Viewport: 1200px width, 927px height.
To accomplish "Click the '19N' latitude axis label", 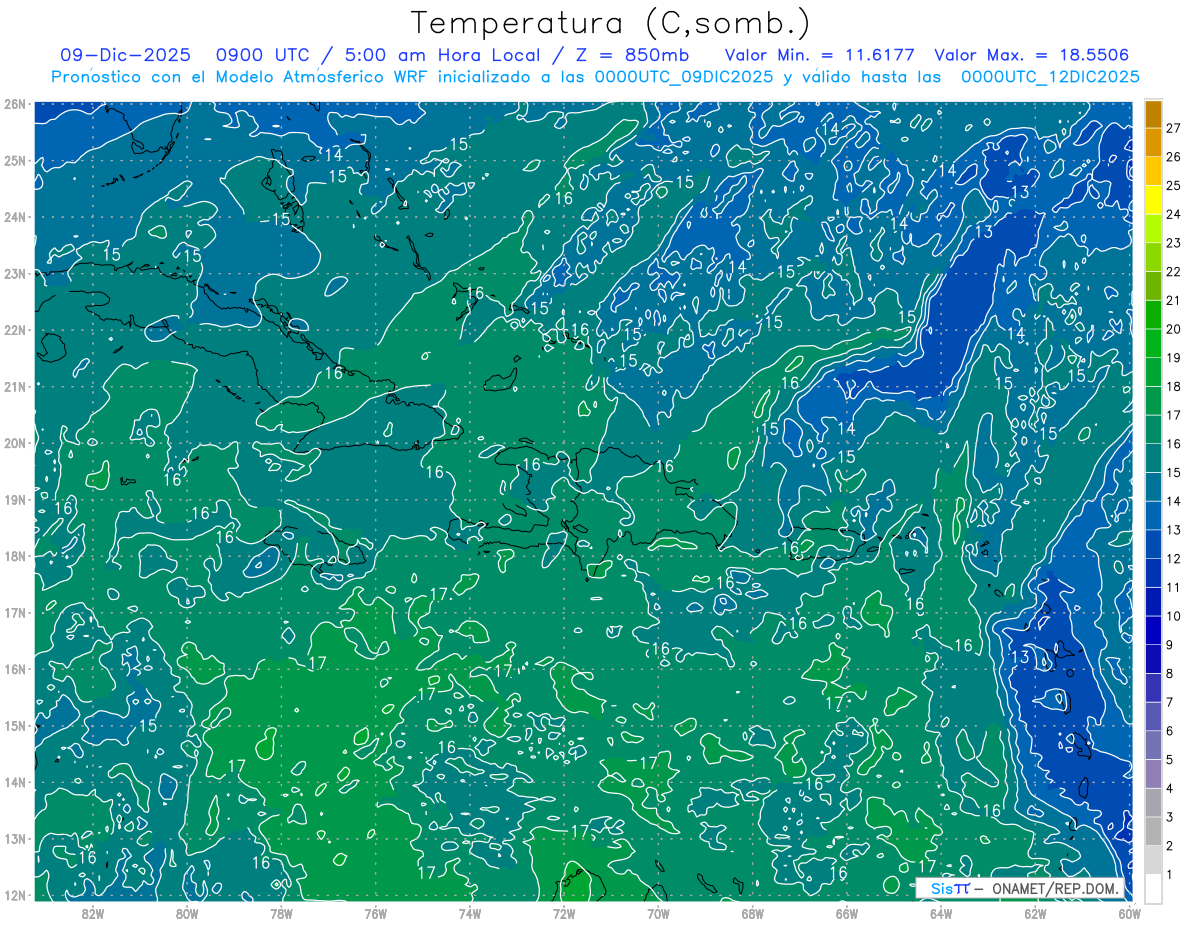I will coord(15,499).
